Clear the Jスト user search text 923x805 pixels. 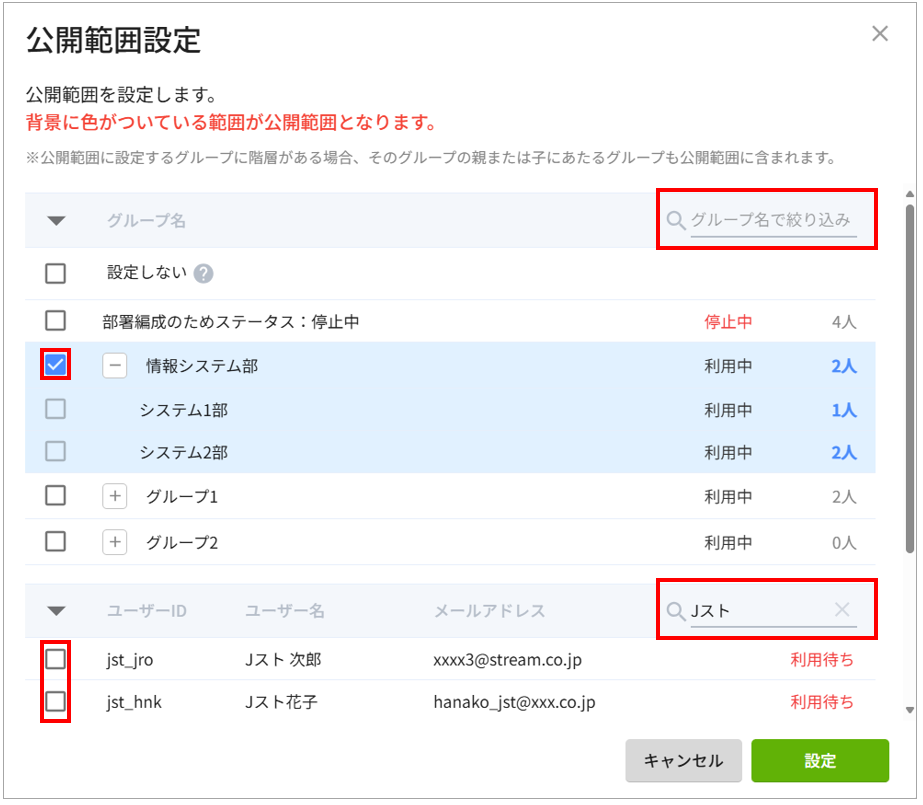tap(842, 610)
